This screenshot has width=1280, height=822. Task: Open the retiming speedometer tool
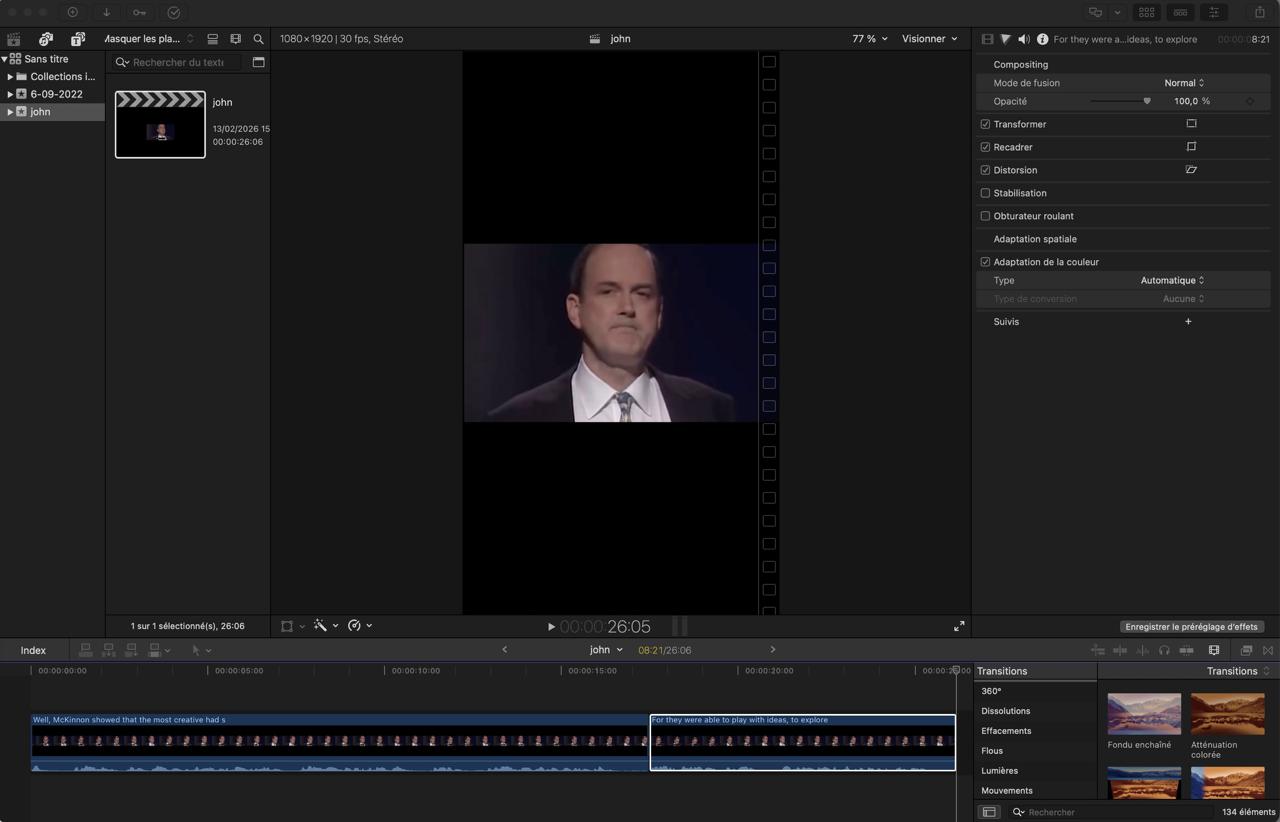pos(356,626)
